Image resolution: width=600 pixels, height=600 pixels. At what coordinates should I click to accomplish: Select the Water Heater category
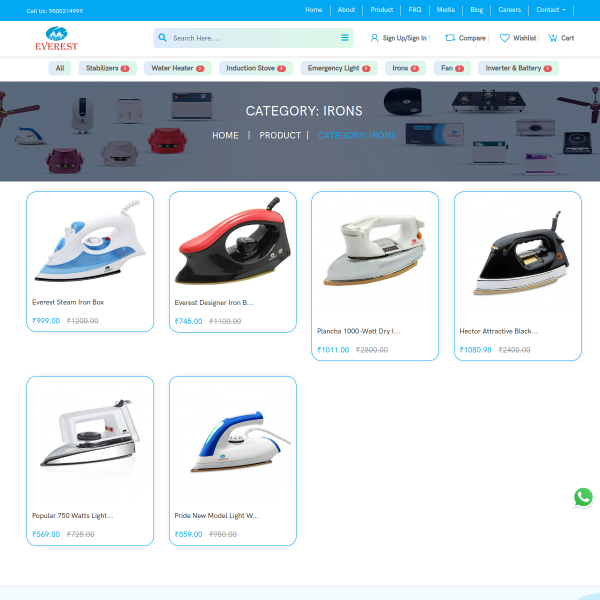pyautogui.click(x=178, y=68)
